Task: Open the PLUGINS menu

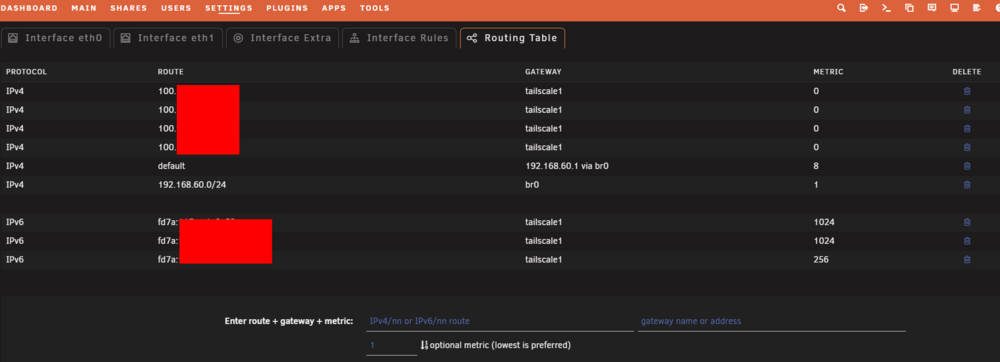Action: pos(287,8)
